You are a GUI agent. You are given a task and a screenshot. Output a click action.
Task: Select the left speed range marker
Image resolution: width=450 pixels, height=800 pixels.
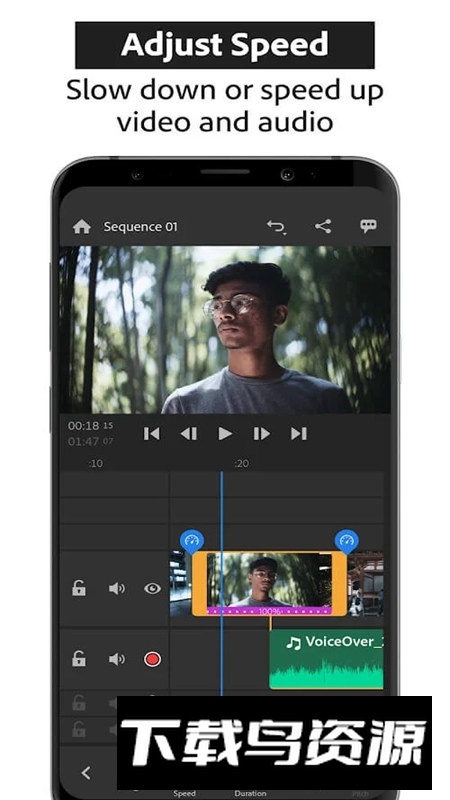[x=192, y=541]
